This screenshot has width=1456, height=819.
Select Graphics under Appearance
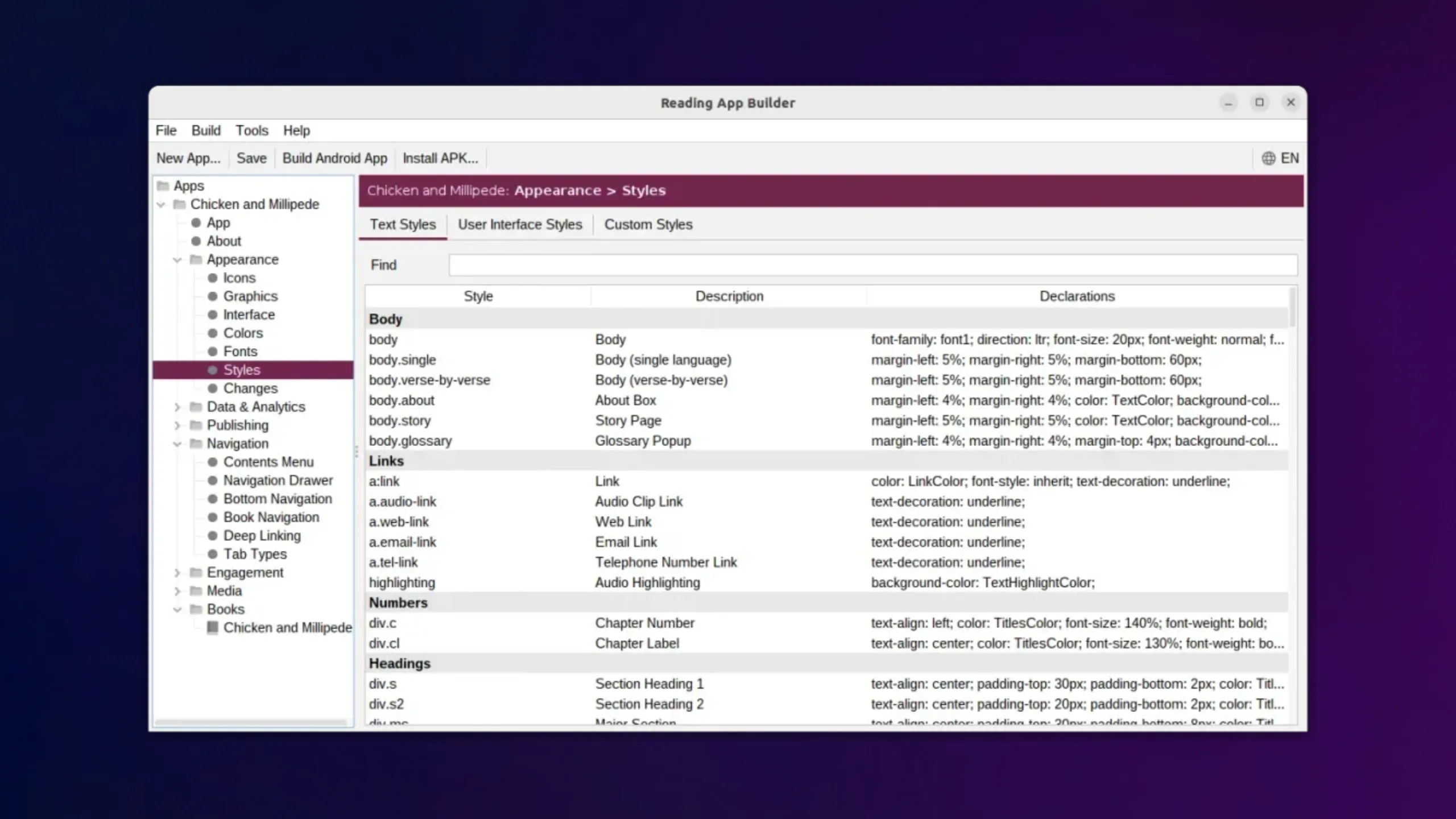251,296
